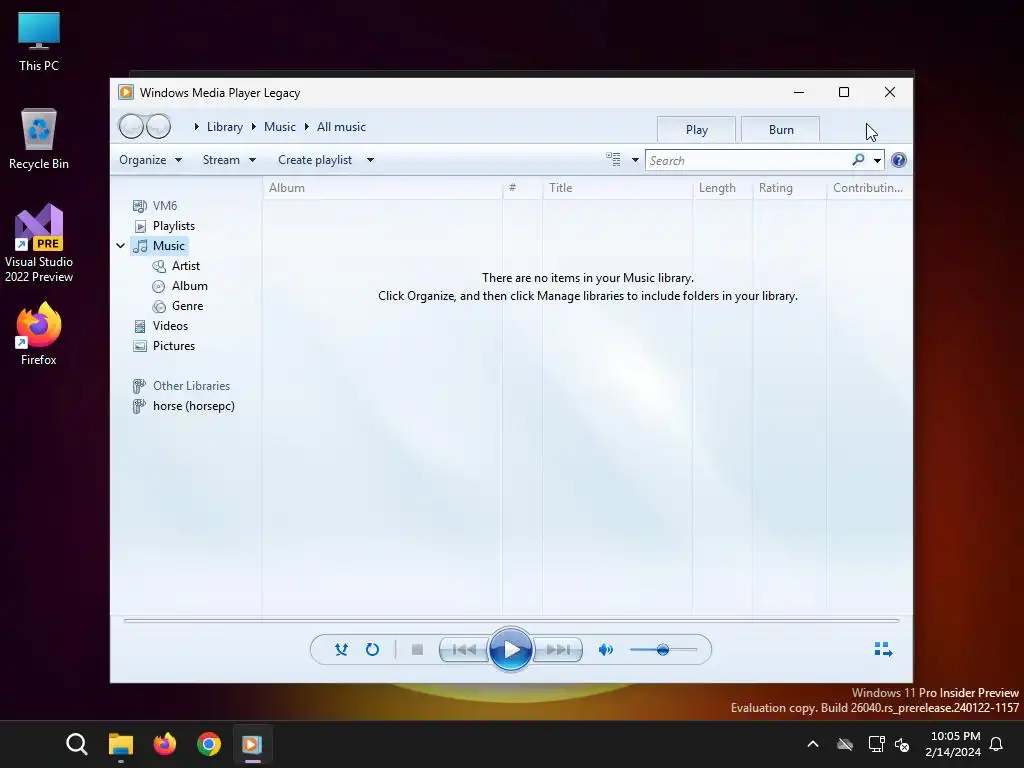Screen dimensions: 1024x768
Task: Click the Forward navigation arrow
Action: click(158, 126)
